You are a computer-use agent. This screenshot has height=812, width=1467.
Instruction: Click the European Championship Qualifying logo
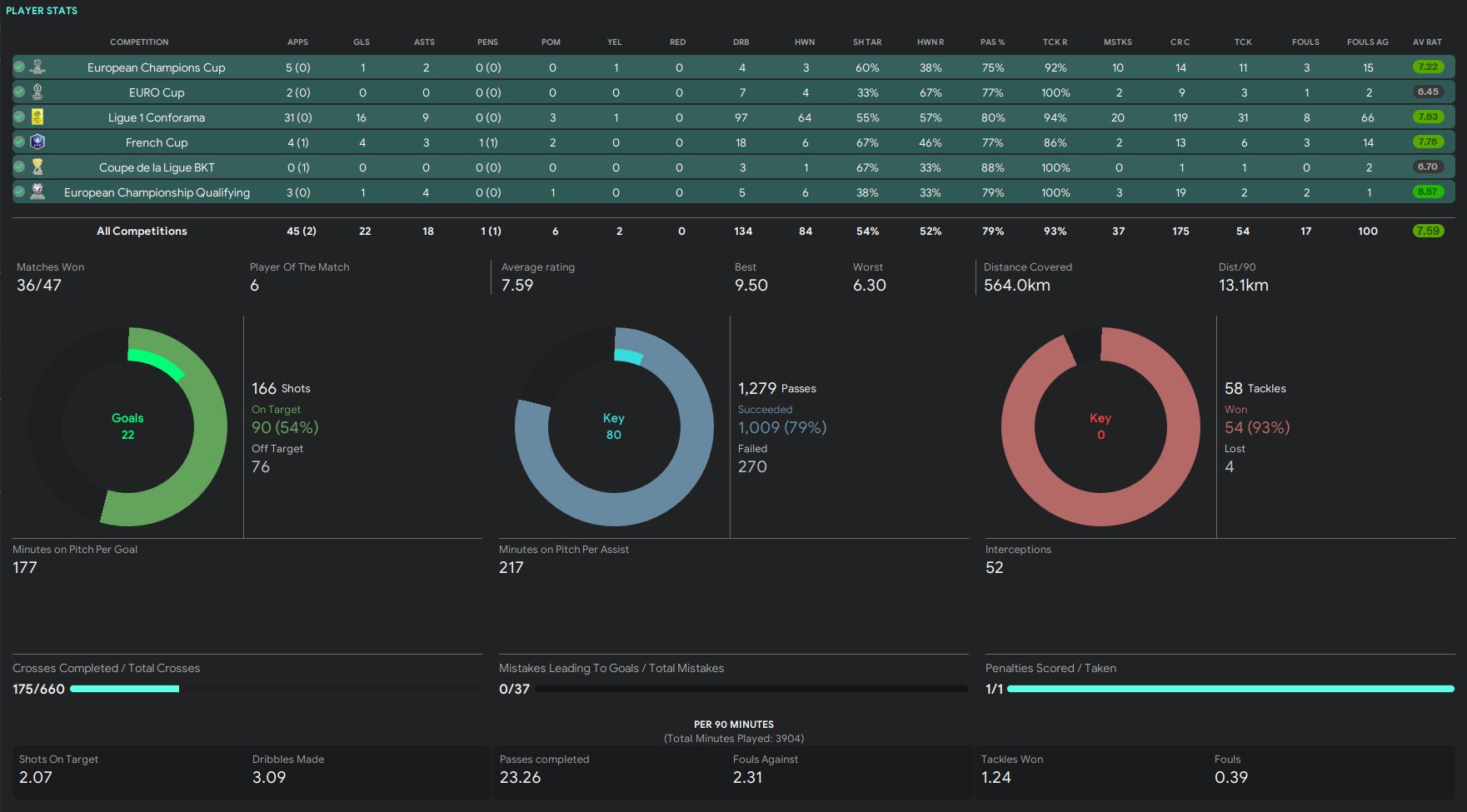click(37, 192)
